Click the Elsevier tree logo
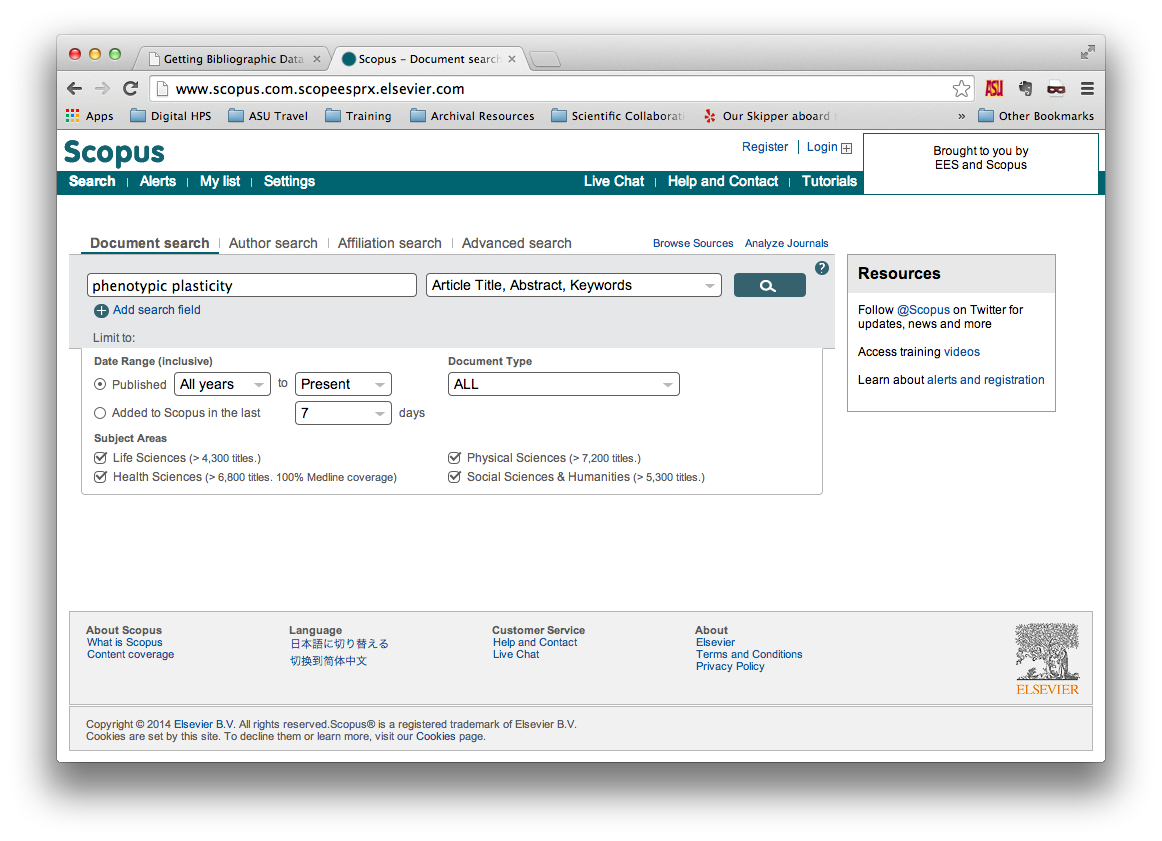Screen dimensions: 1162x841 pyautogui.click(x=1047, y=659)
